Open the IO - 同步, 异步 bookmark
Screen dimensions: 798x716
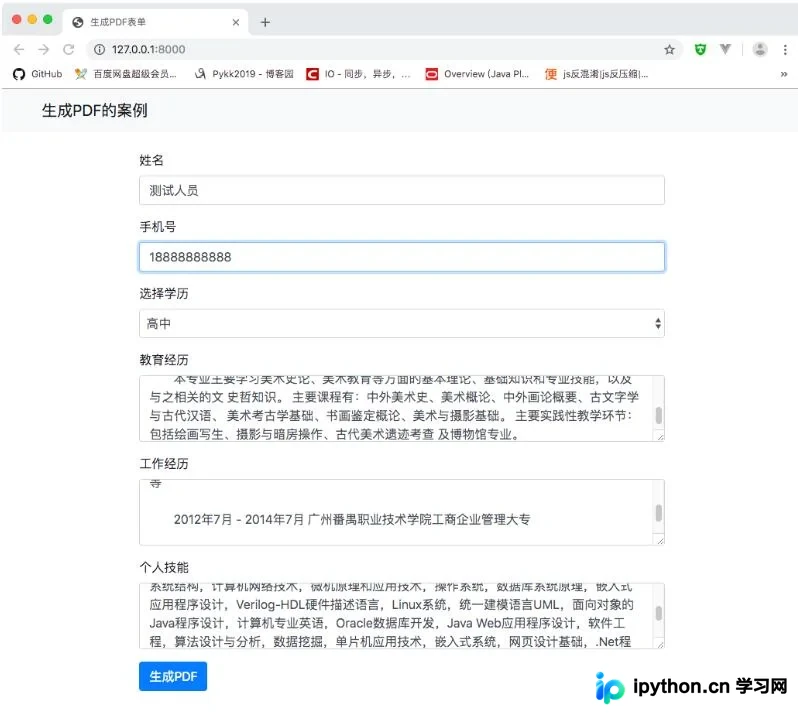coord(358,74)
